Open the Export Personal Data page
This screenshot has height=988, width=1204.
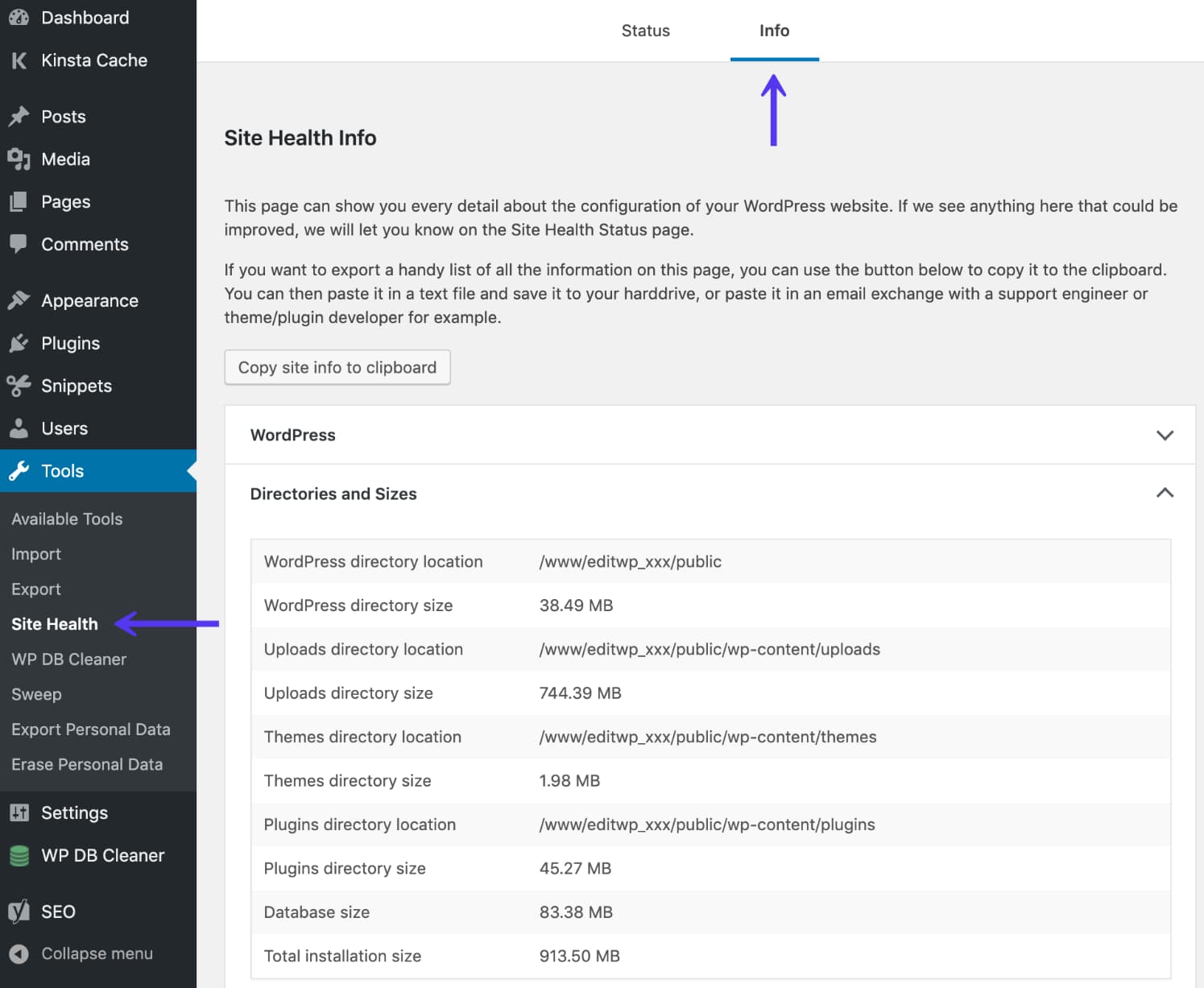pos(90,729)
